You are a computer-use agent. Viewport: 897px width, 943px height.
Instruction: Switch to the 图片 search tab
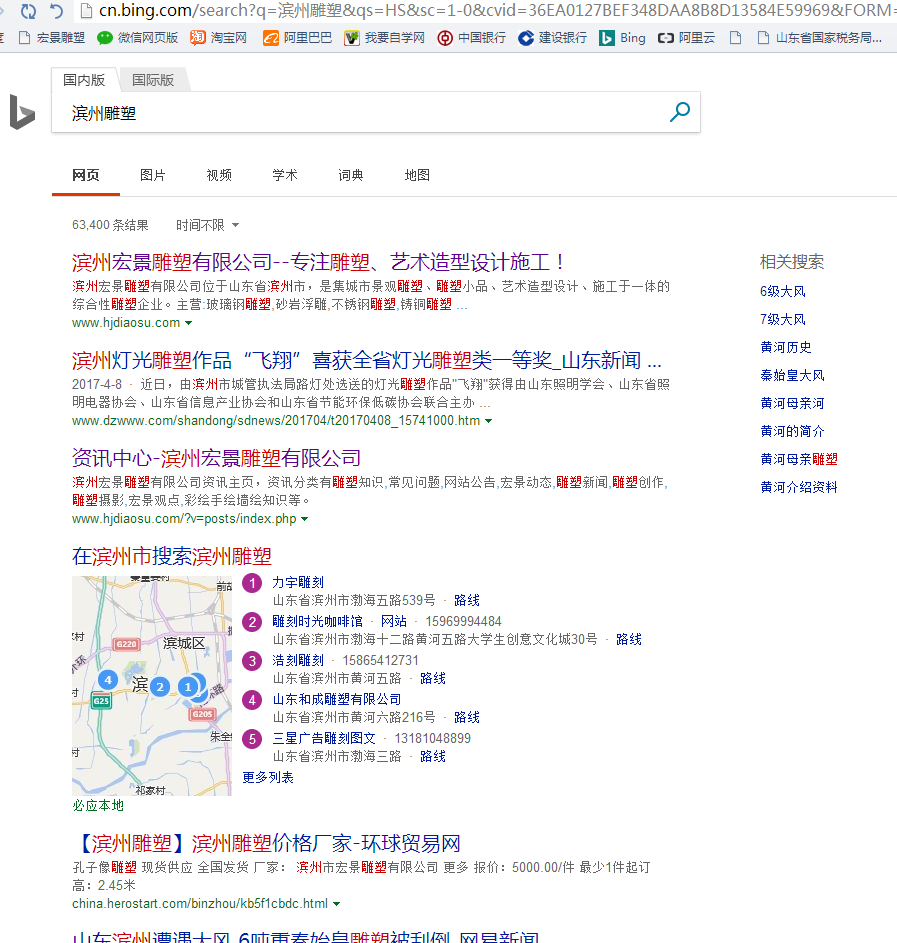[152, 175]
